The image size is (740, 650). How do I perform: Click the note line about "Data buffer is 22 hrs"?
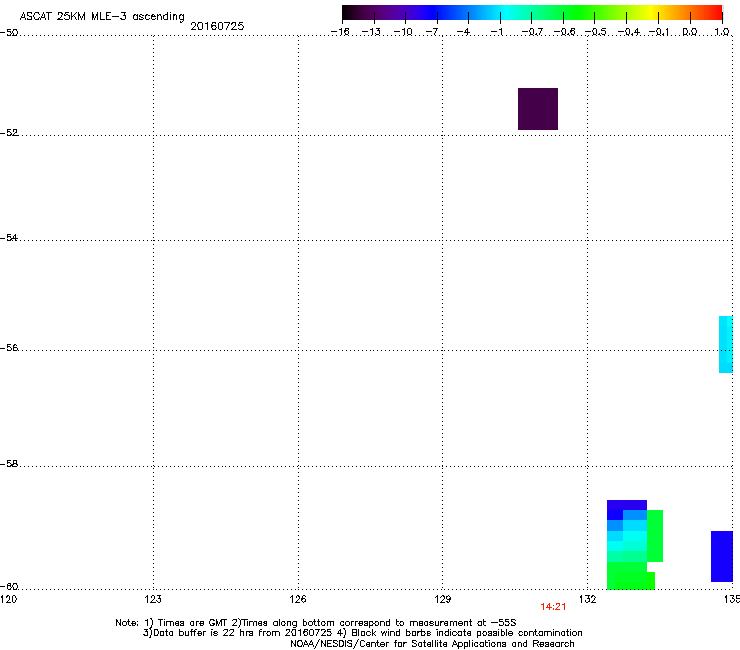point(362,633)
